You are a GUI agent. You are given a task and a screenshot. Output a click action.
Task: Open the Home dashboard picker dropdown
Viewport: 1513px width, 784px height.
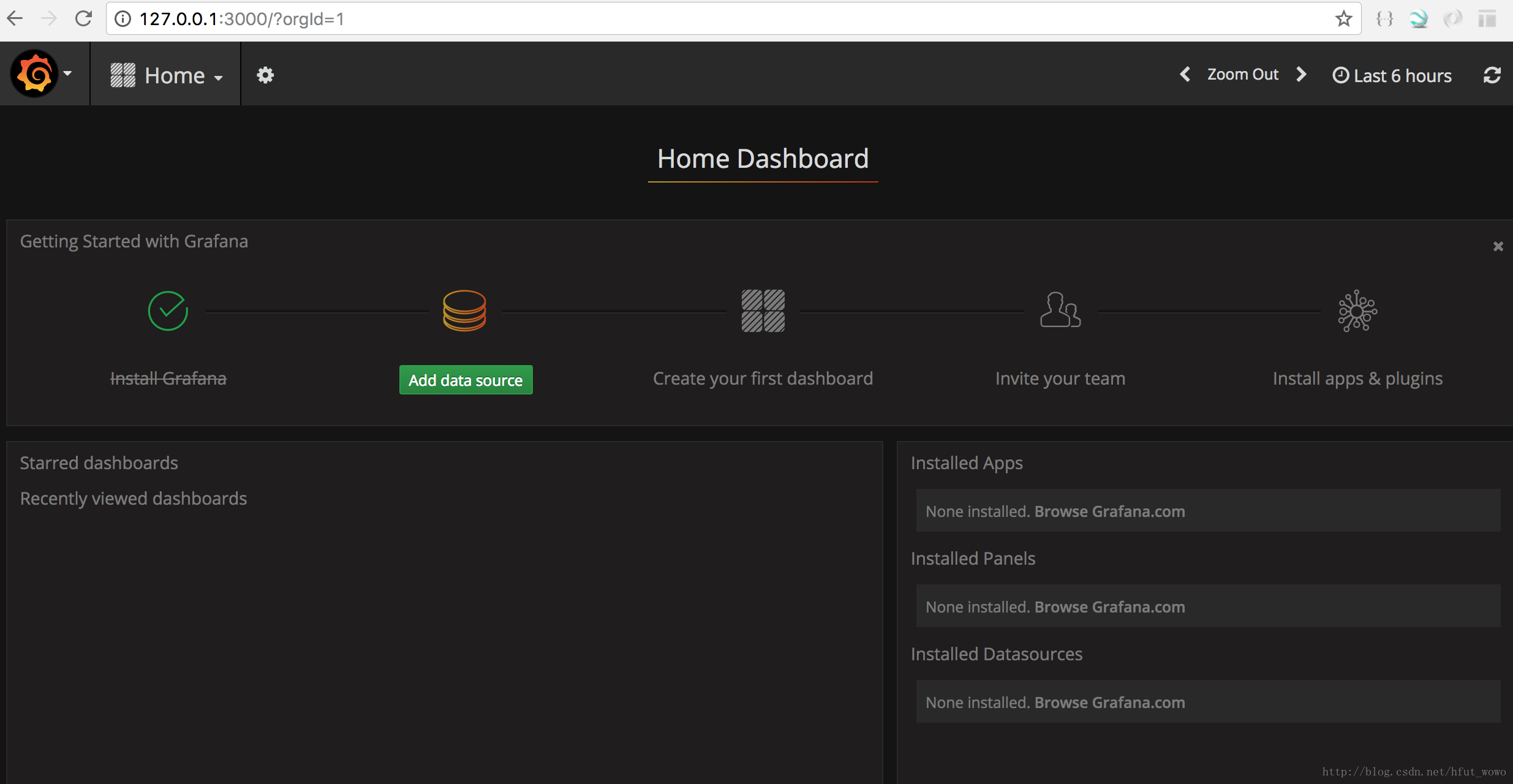tap(167, 75)
